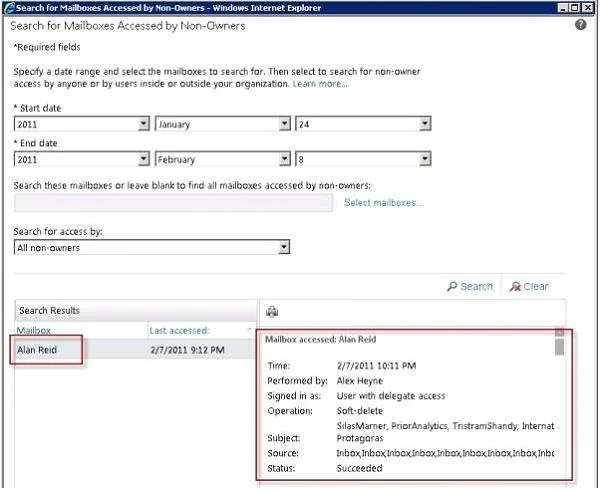Viewport: 600px width, 490px height.
Task: Maximize the Internet Explorer window
Action: 575,7
